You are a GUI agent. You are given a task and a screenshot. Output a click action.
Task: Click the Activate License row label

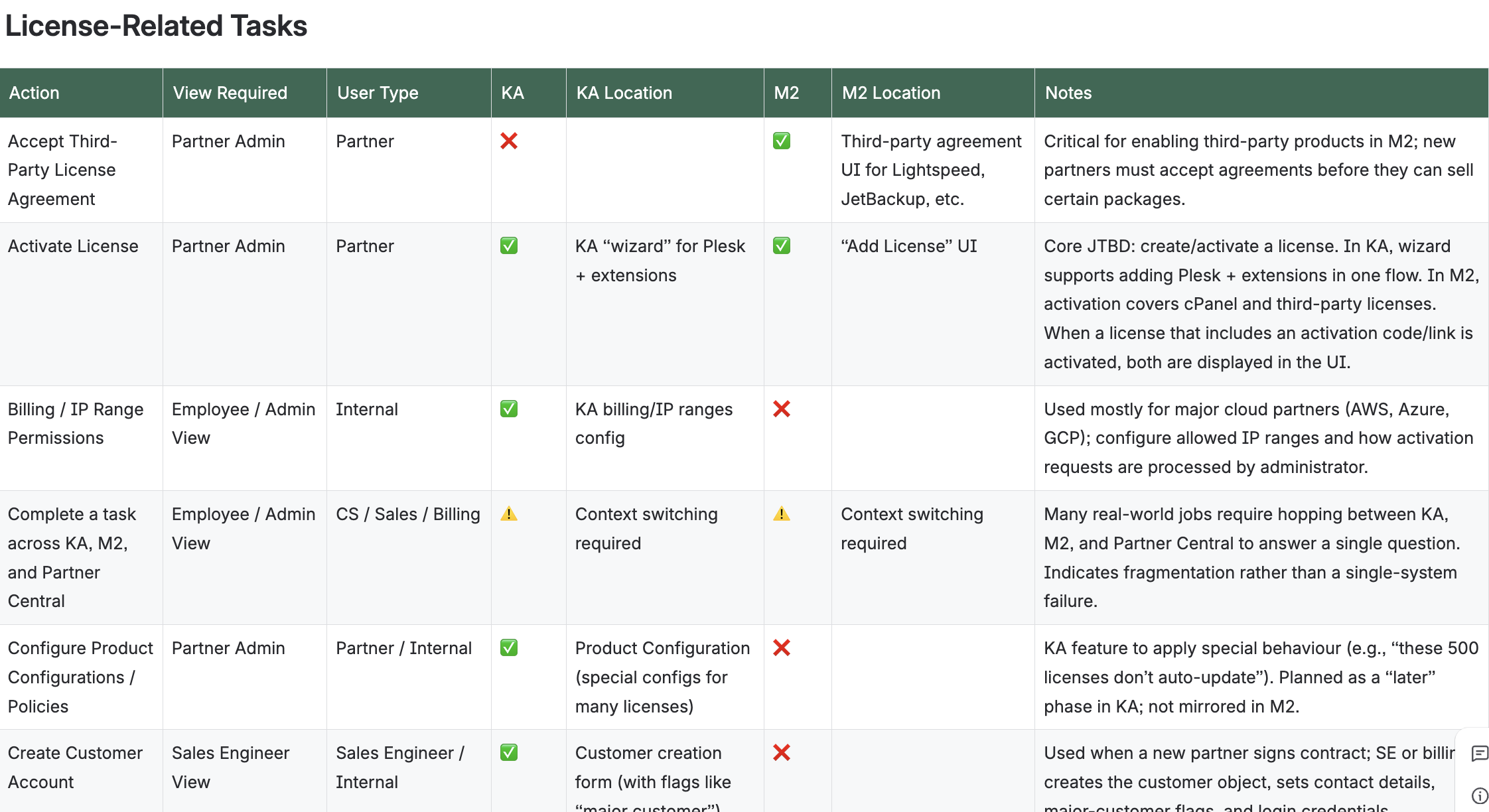coord(73,246)
